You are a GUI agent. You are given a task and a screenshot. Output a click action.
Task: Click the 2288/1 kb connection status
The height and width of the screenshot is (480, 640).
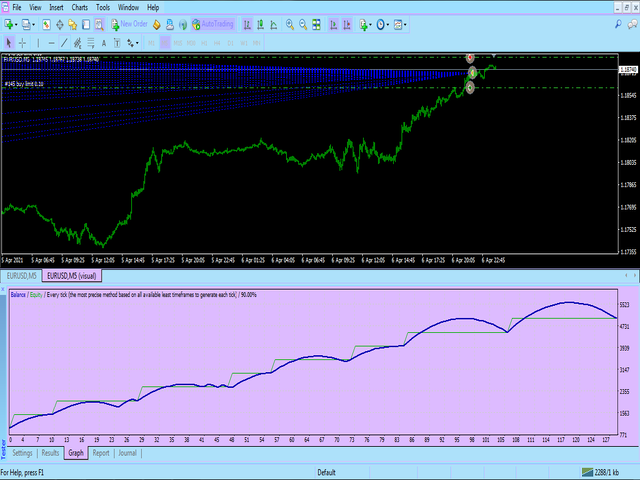[600, 472]
